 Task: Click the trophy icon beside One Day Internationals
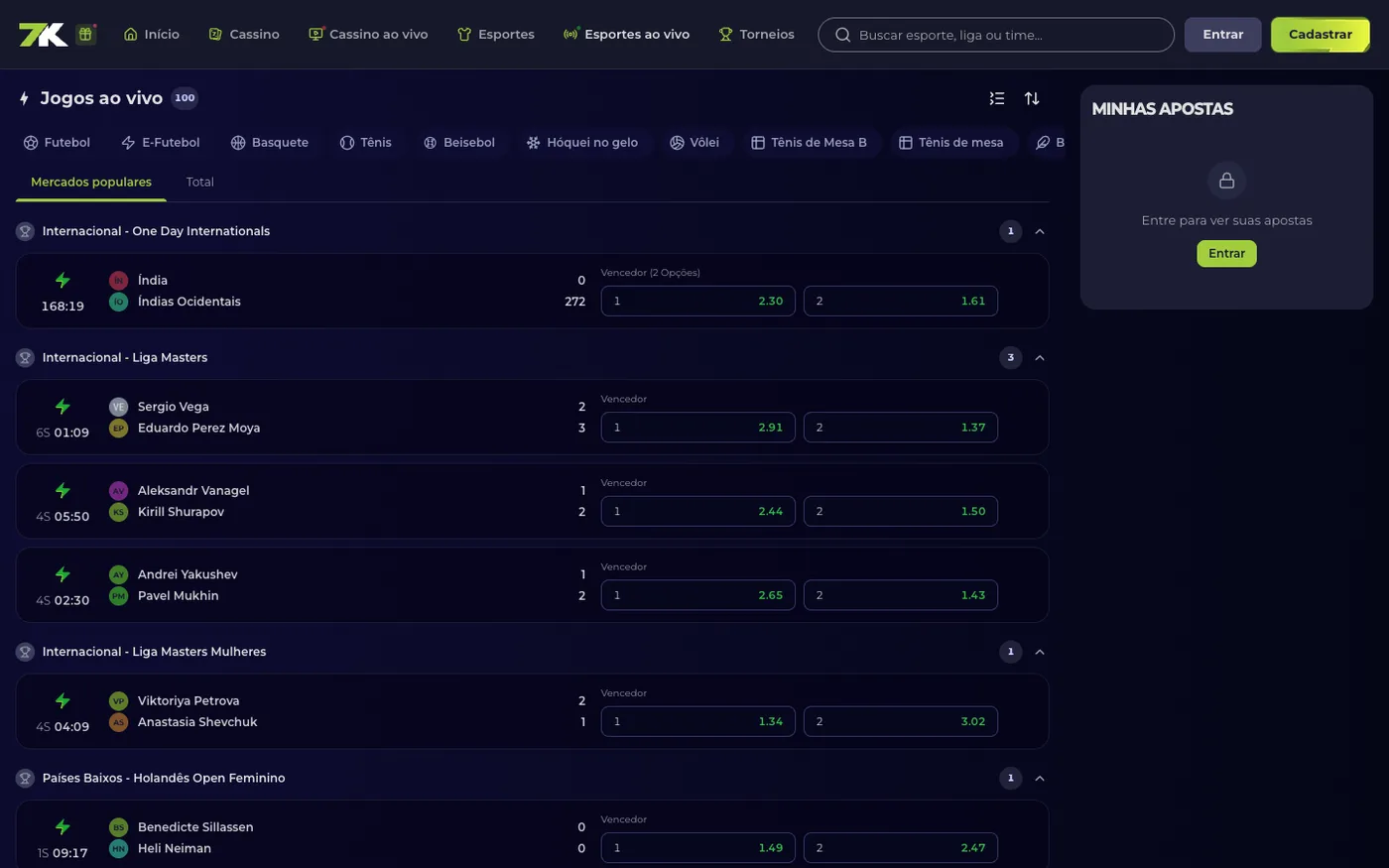coord(25,231)
